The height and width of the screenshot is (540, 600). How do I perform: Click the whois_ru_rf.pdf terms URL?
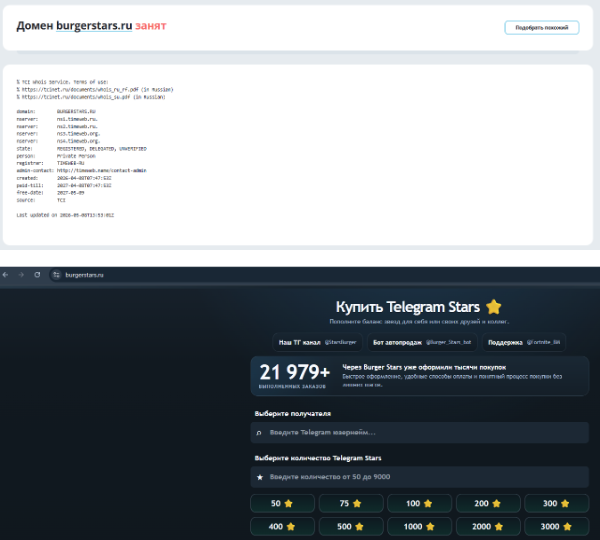click(x=80, y=90)
